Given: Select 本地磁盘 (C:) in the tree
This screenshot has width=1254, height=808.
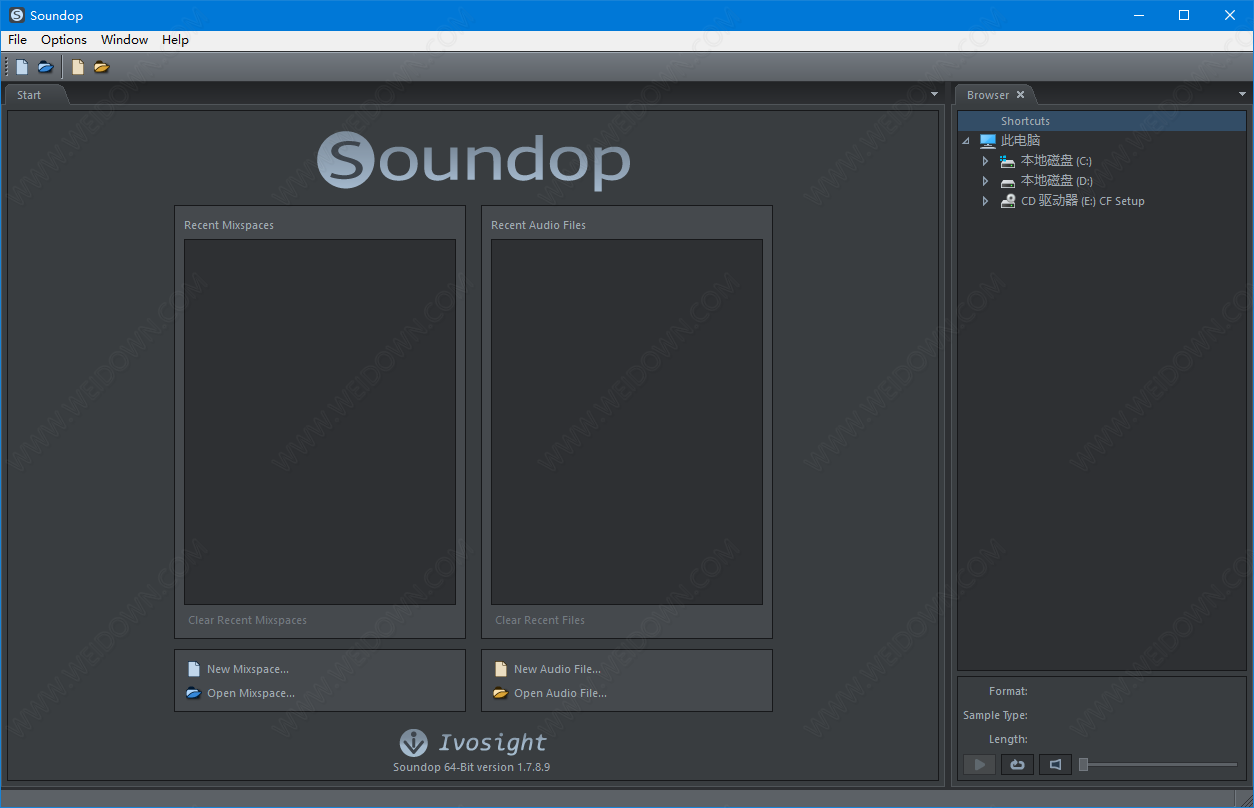Looking at the screenshot, I should tap(1056, 161).
